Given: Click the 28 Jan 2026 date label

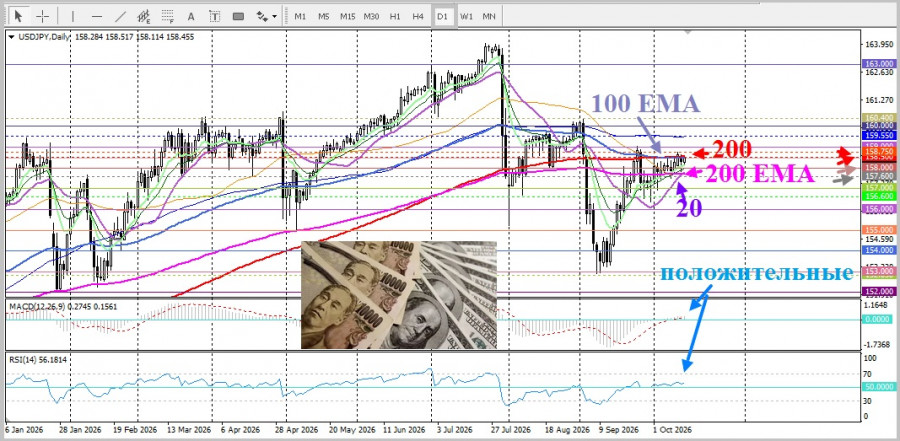Looking at the screenshot, I should 80,430.
